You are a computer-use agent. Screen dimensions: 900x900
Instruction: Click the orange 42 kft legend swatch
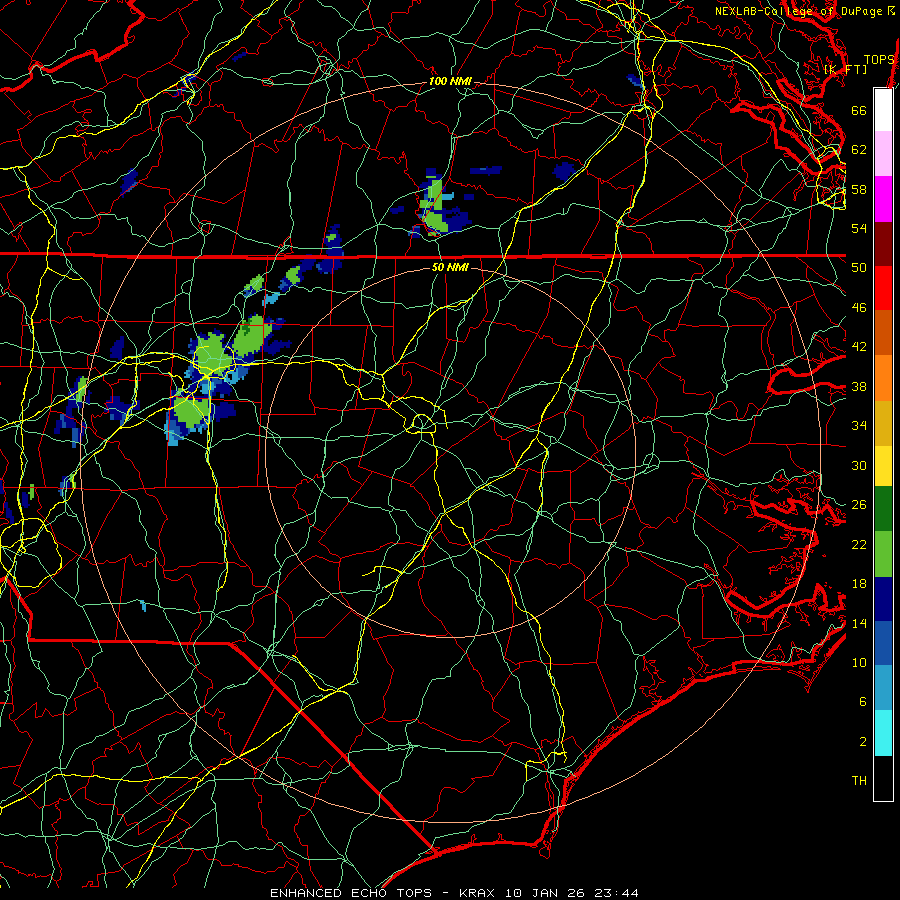coord(883,378)
